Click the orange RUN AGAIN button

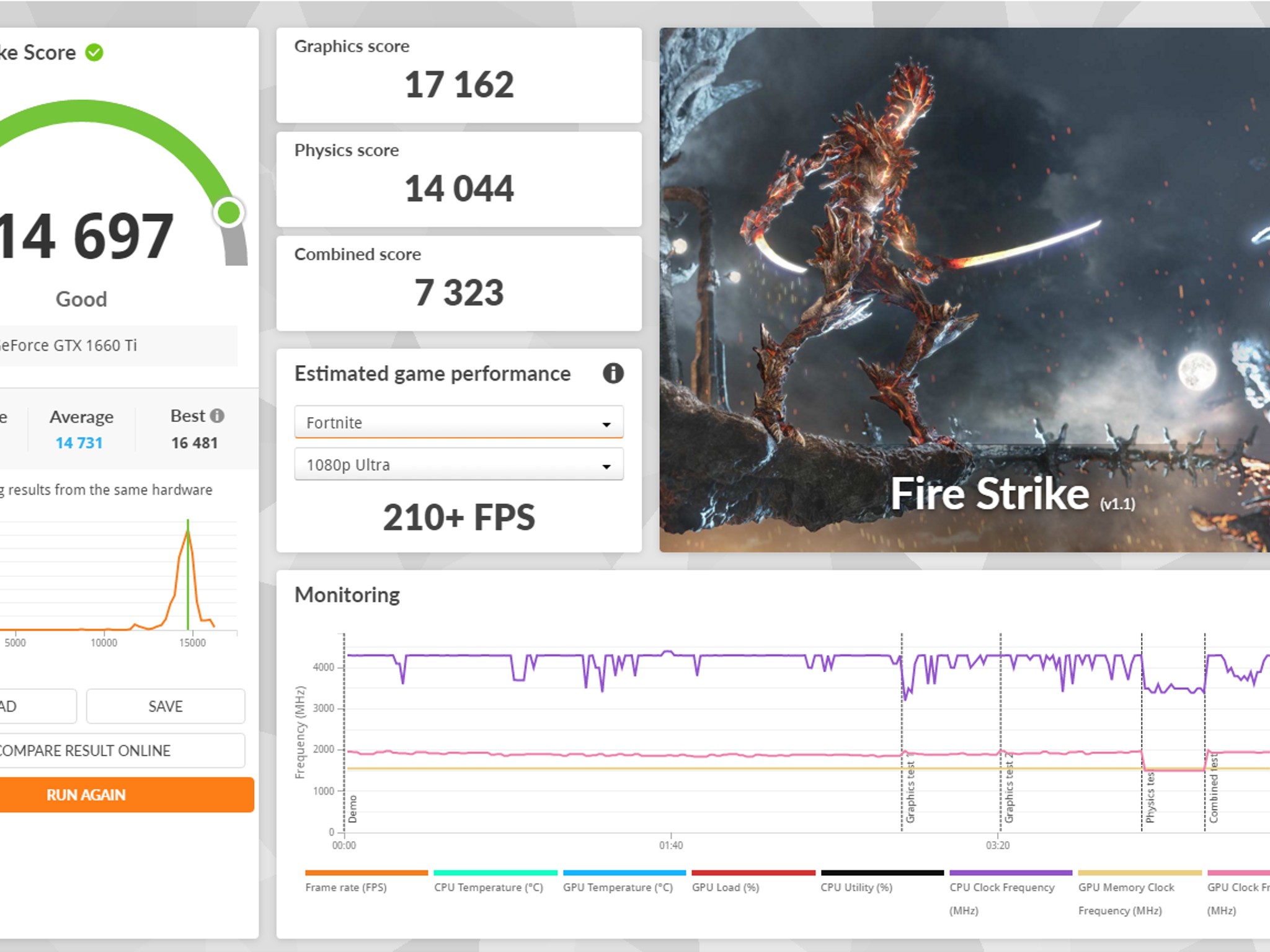point(126,795)
